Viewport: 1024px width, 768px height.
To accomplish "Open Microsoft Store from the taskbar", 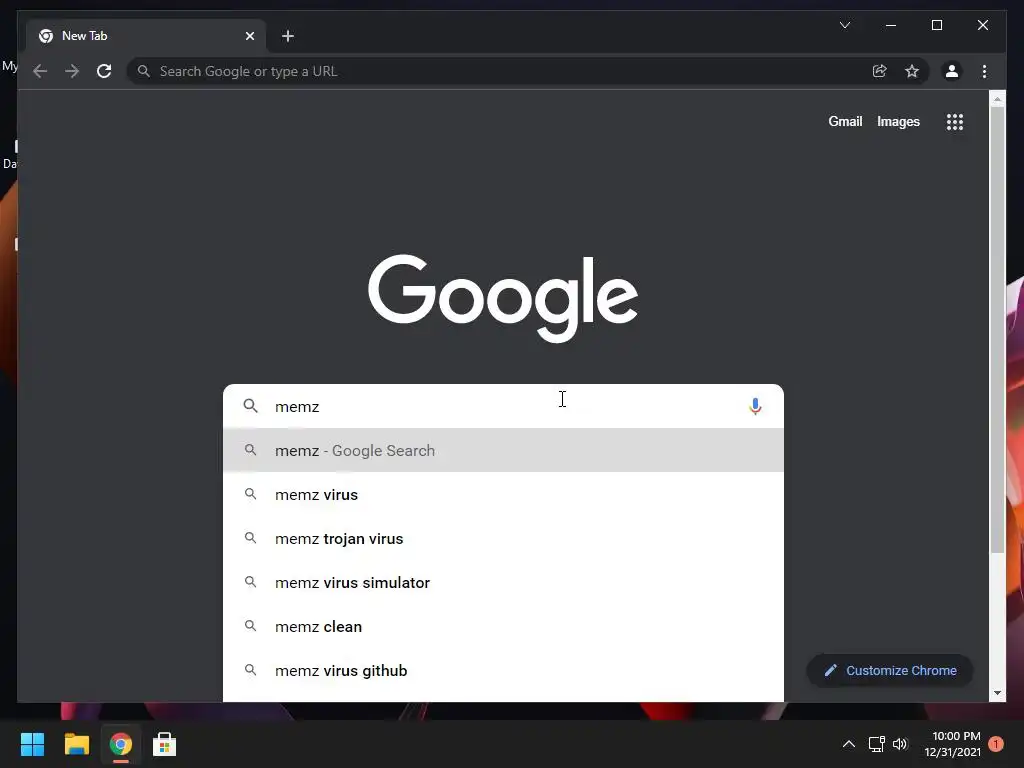I will tap(164, 744).
